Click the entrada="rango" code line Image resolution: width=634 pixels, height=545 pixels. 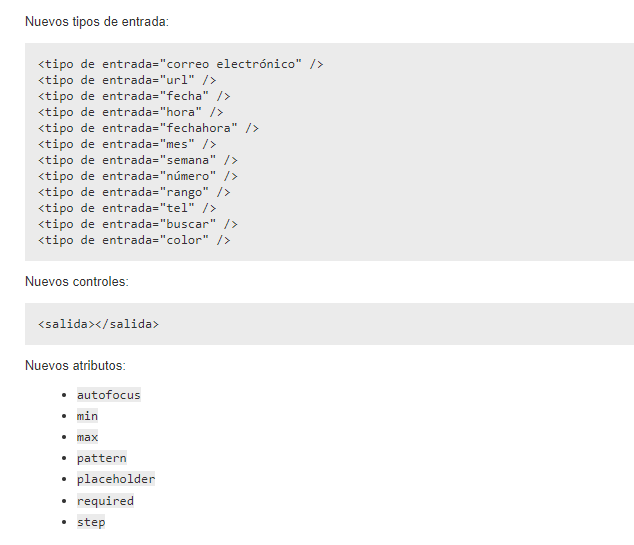pos(134,192)
